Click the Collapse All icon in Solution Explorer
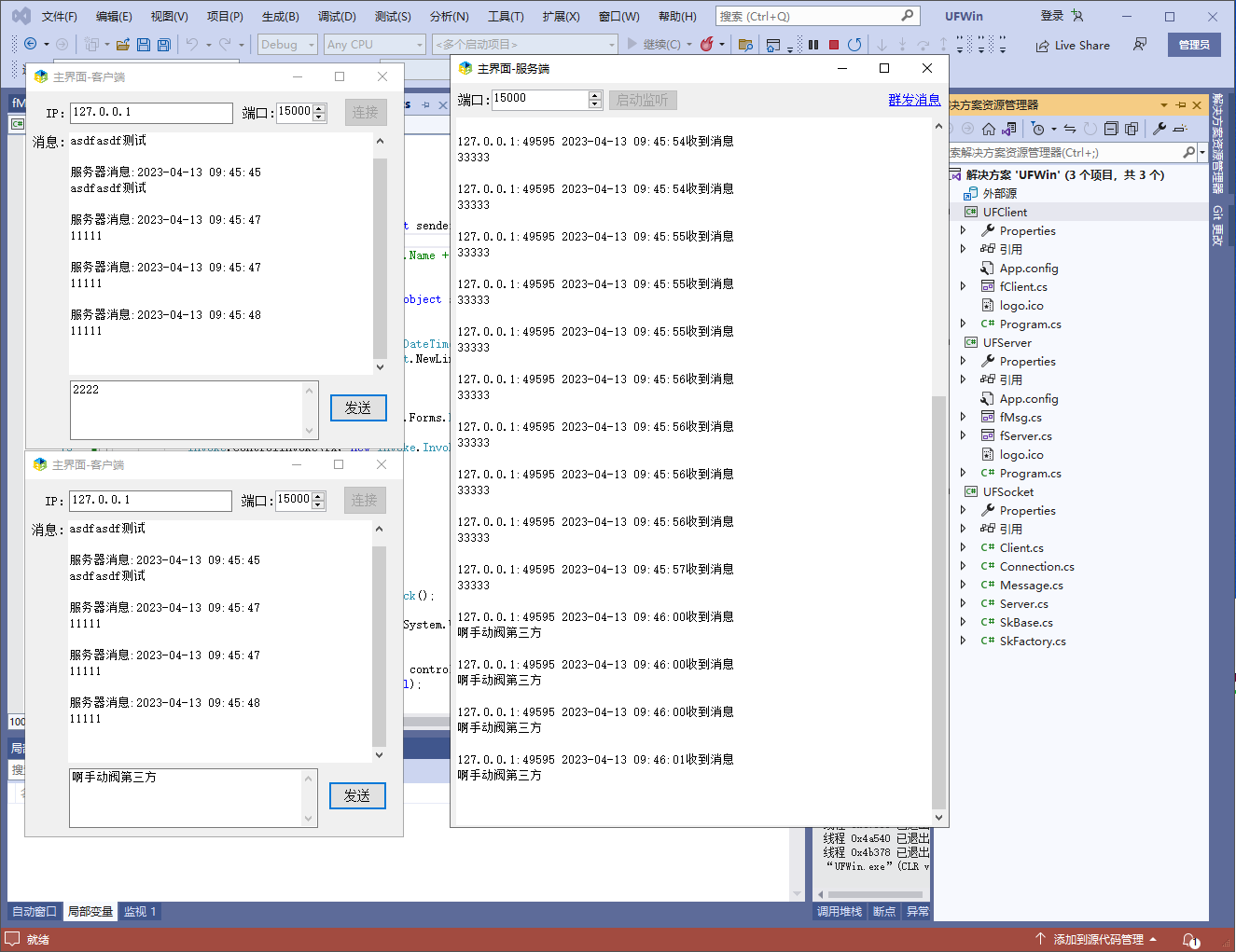 (1111, 129)
